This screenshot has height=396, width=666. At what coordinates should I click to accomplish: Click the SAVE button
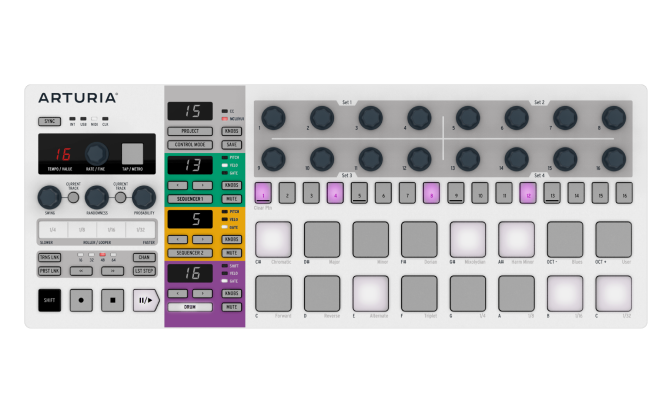pos(231,145)
